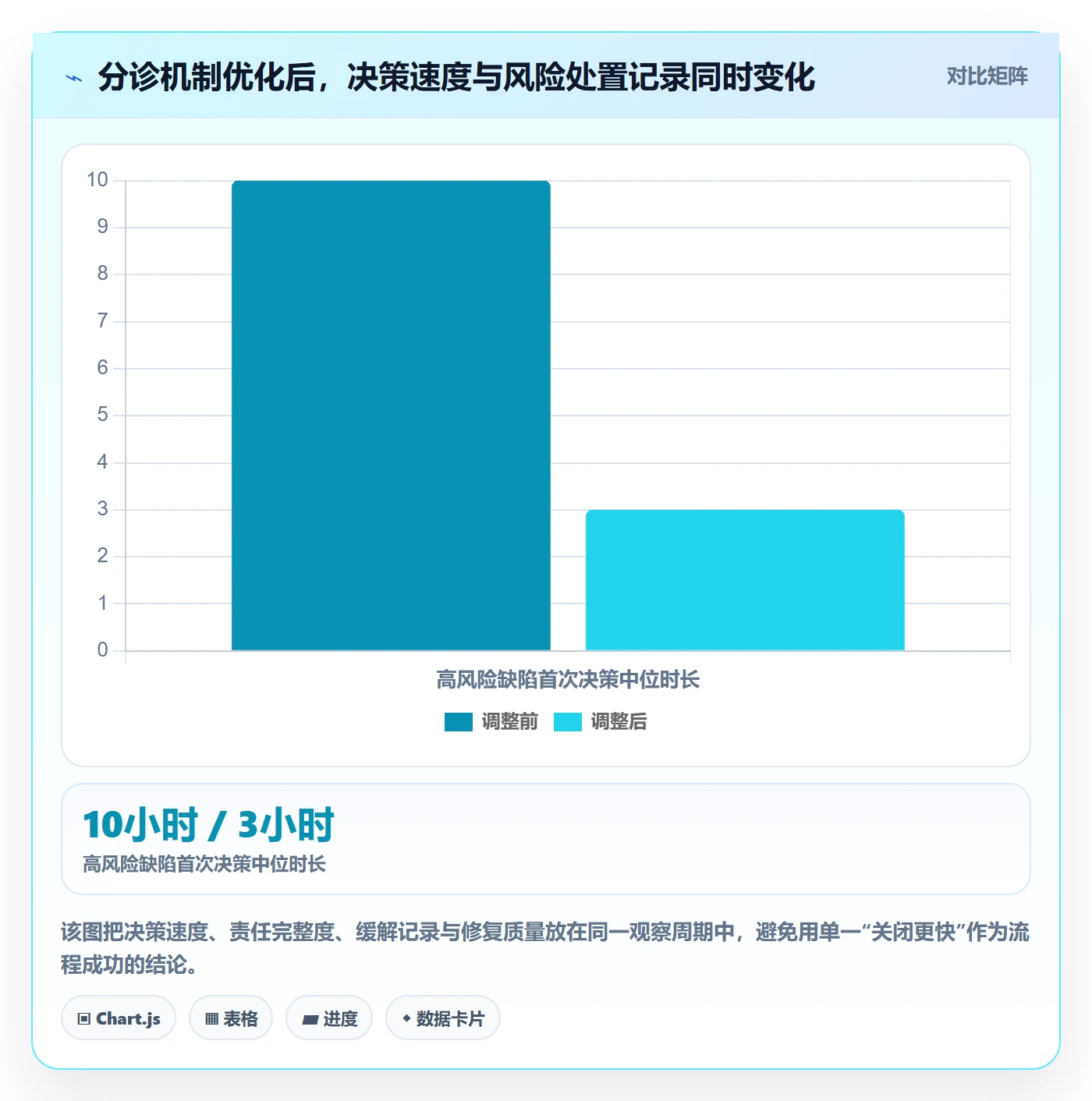Click the grid icon in the 表格 chip
The height and width of the screenshot is (1101, 1092).
pos(211,1019)
